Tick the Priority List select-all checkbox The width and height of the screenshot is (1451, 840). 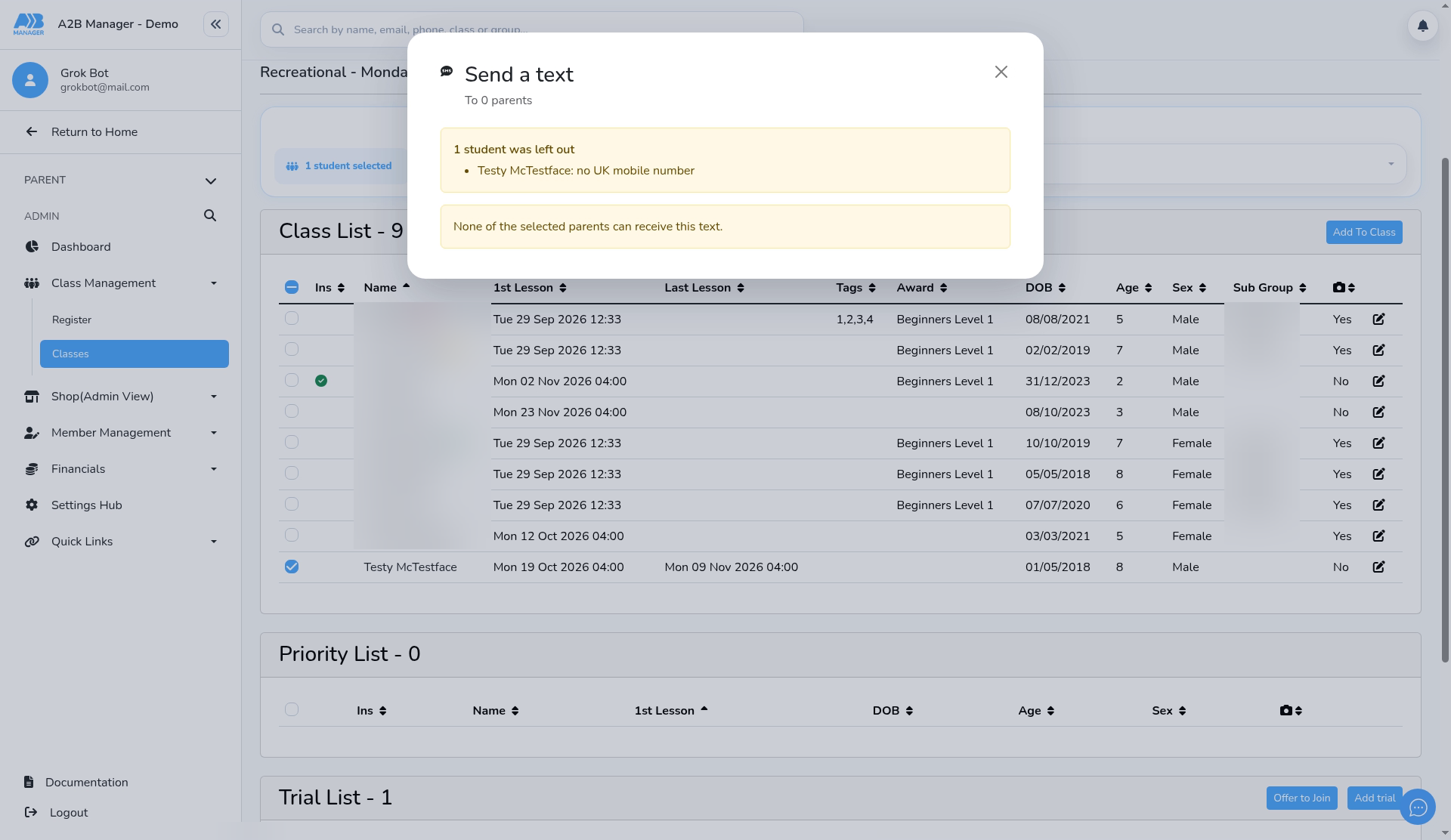click(292, 710)
